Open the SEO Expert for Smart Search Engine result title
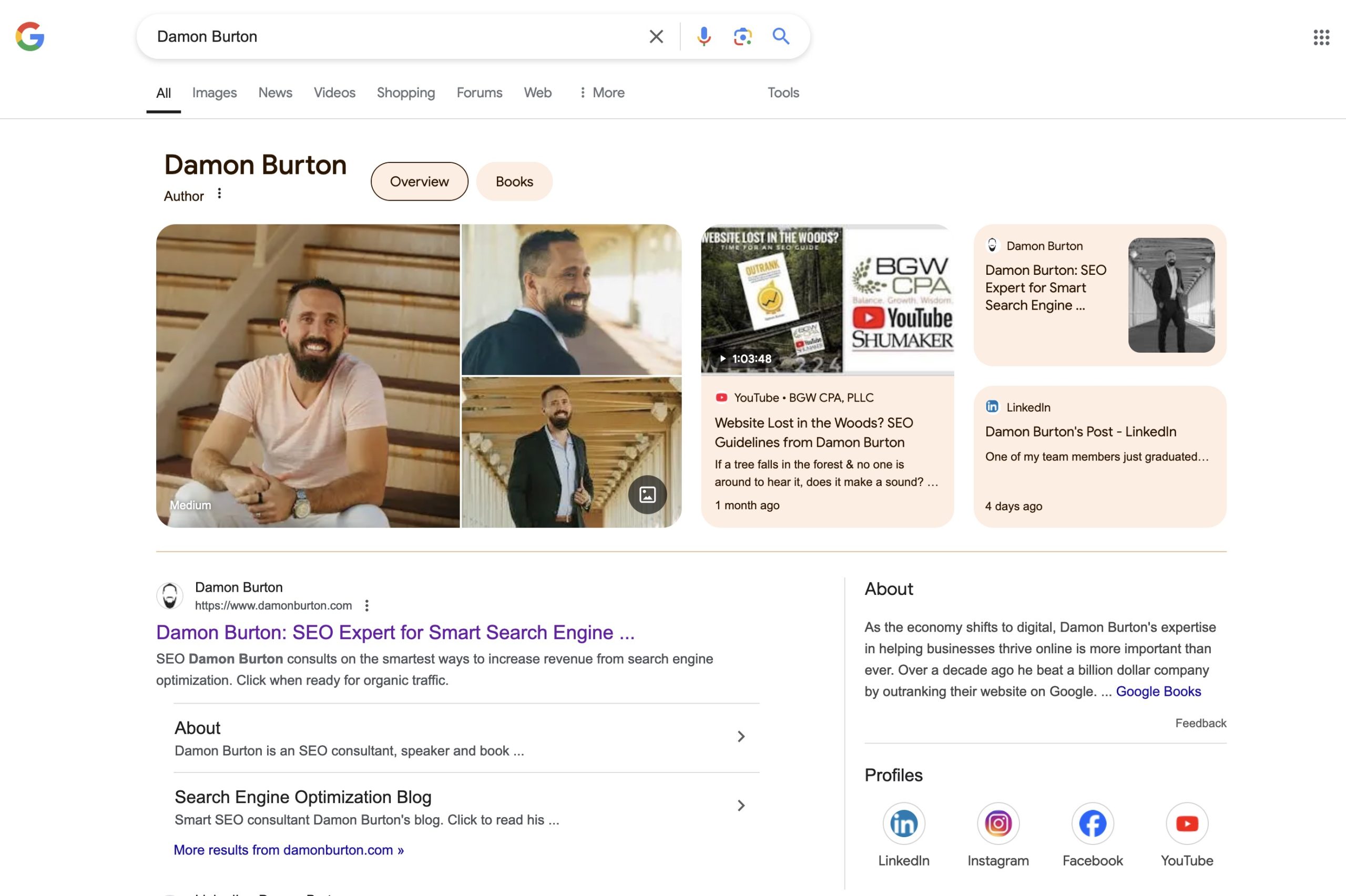 pos(395,633)
